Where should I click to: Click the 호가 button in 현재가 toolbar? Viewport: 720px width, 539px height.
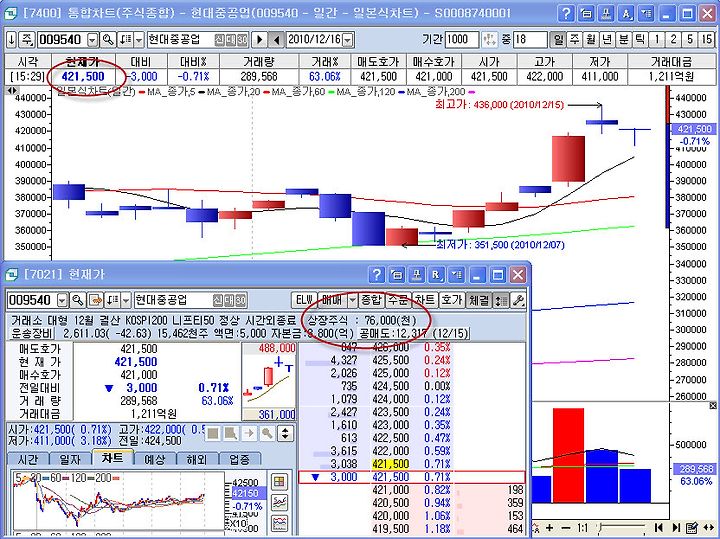coord(451,300)
